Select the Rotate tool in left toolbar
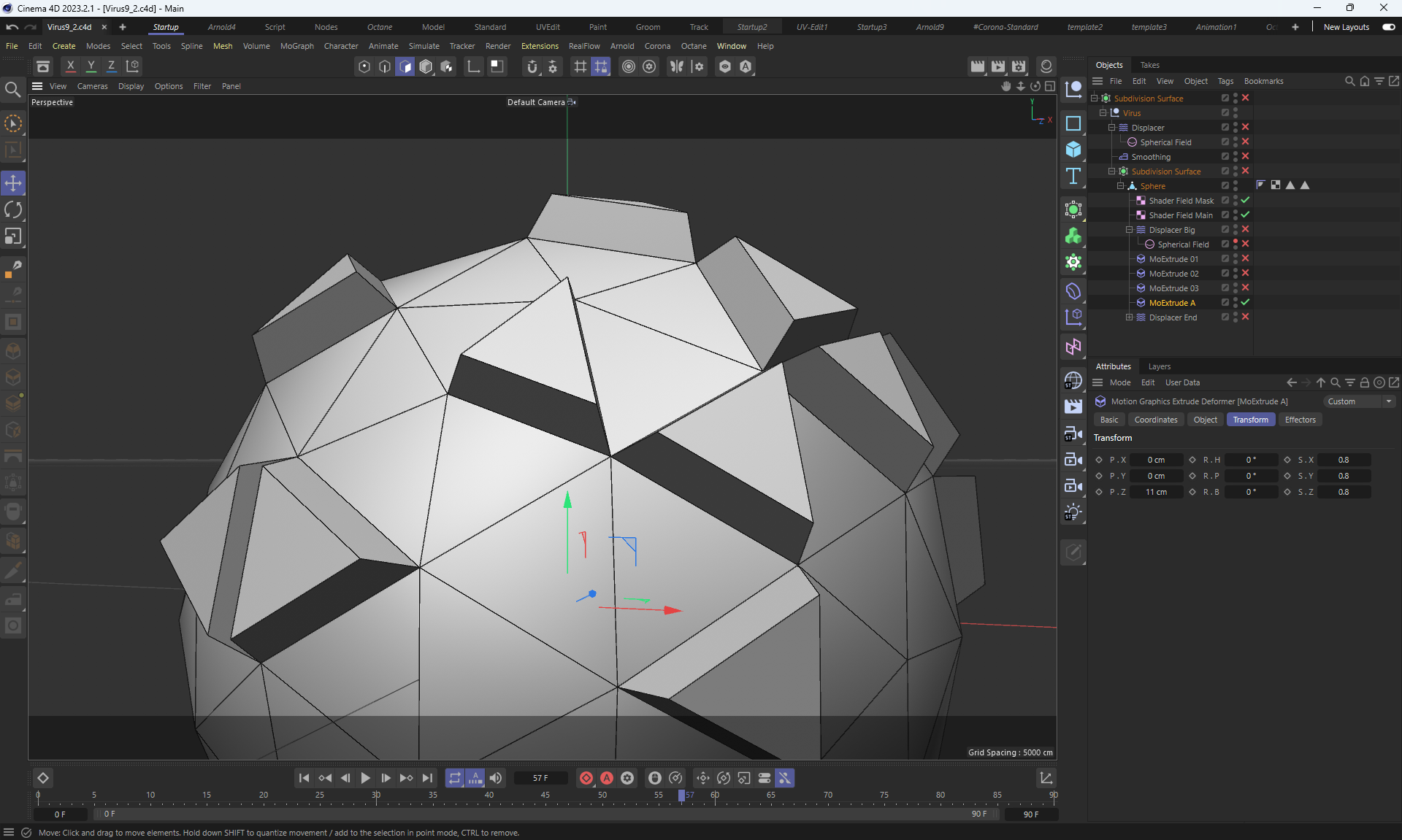 pos(13,210)
